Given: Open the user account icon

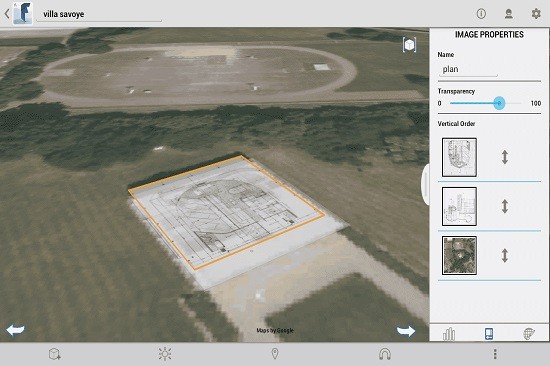Looking at the screenshot, I should coord(509,14).
